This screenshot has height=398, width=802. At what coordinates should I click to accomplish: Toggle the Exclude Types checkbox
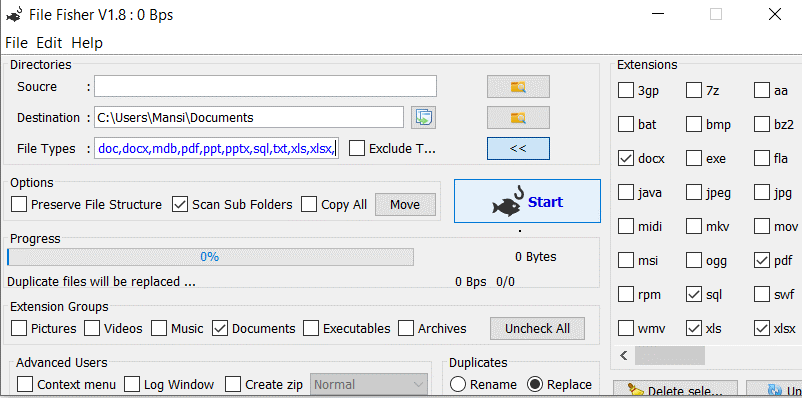(x=357, y=148)
